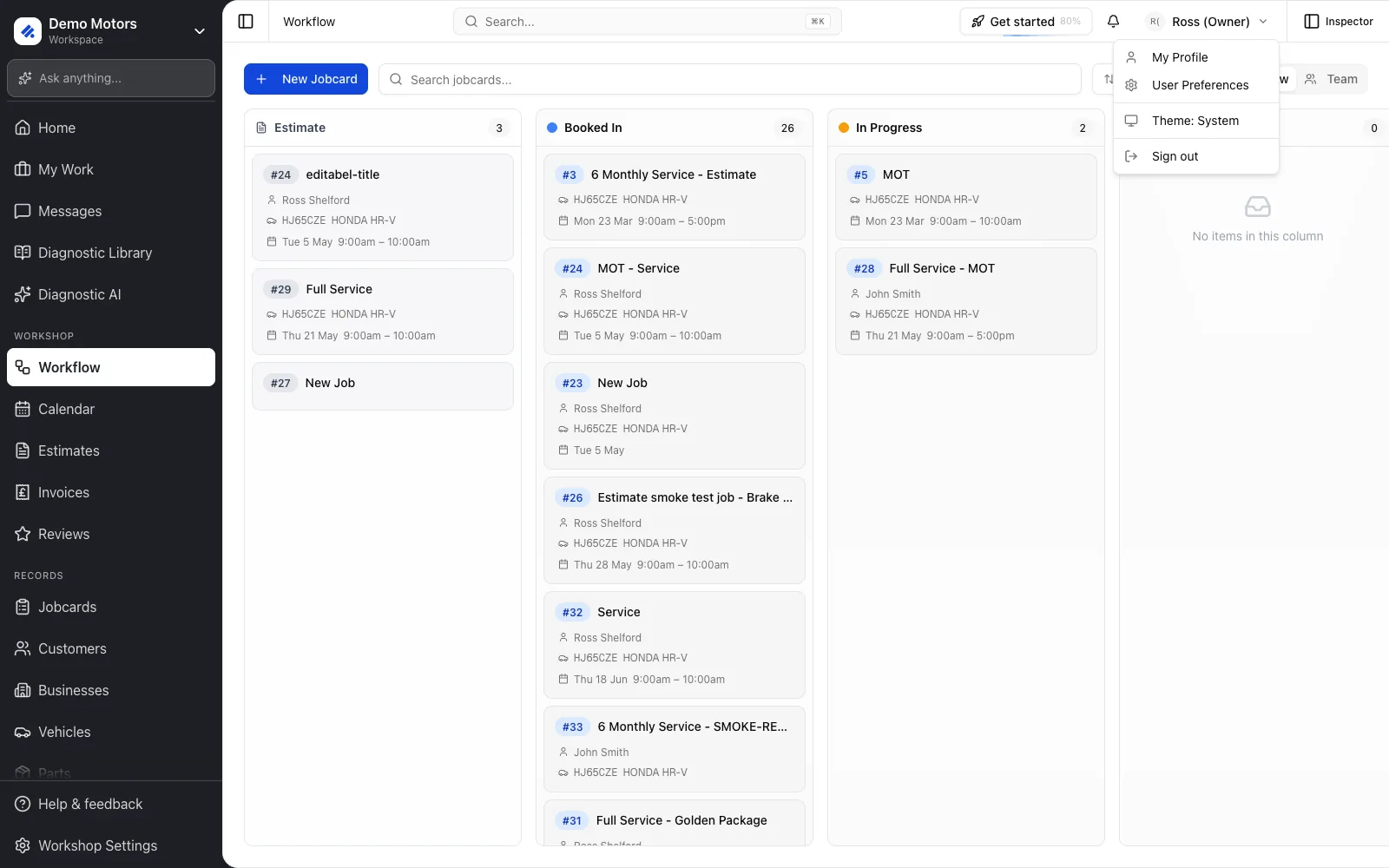Launch Diagnostic AI

(x=111, y=294)
